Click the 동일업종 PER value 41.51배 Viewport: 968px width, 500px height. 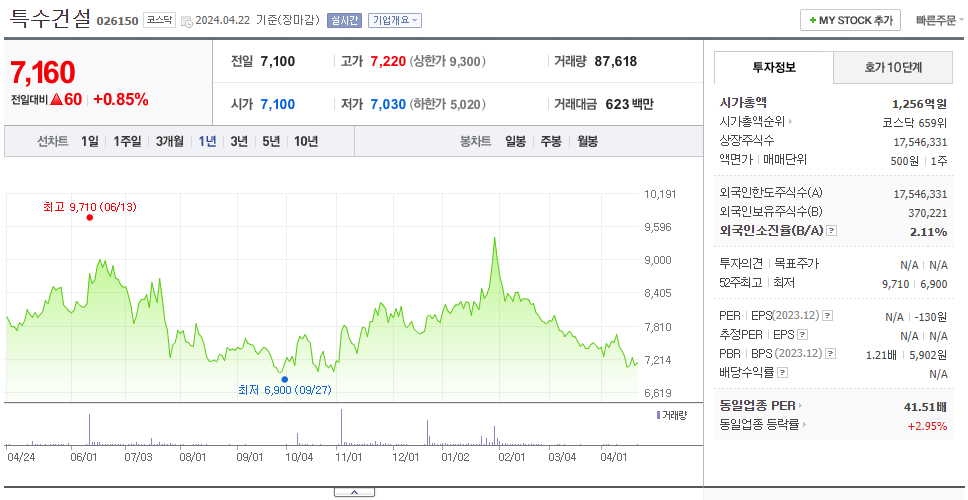(x=925, y=407)
